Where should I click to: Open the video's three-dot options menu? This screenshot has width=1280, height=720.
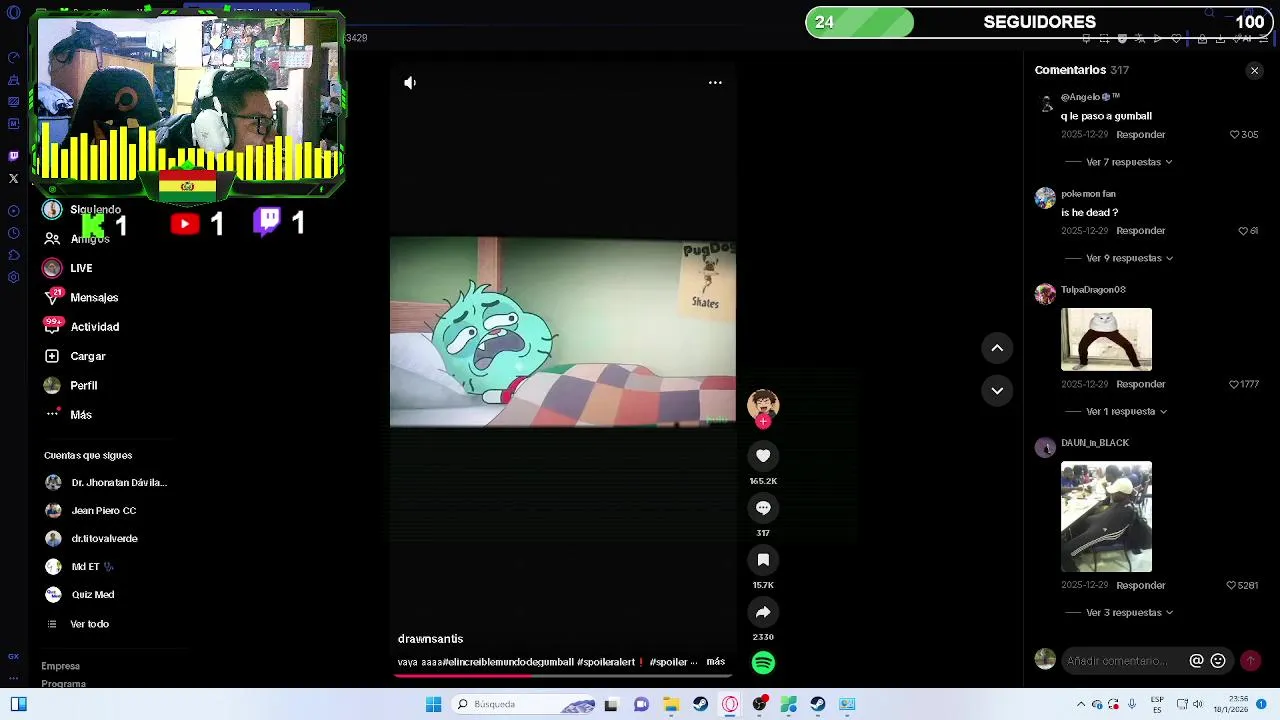tap(715, 83)
